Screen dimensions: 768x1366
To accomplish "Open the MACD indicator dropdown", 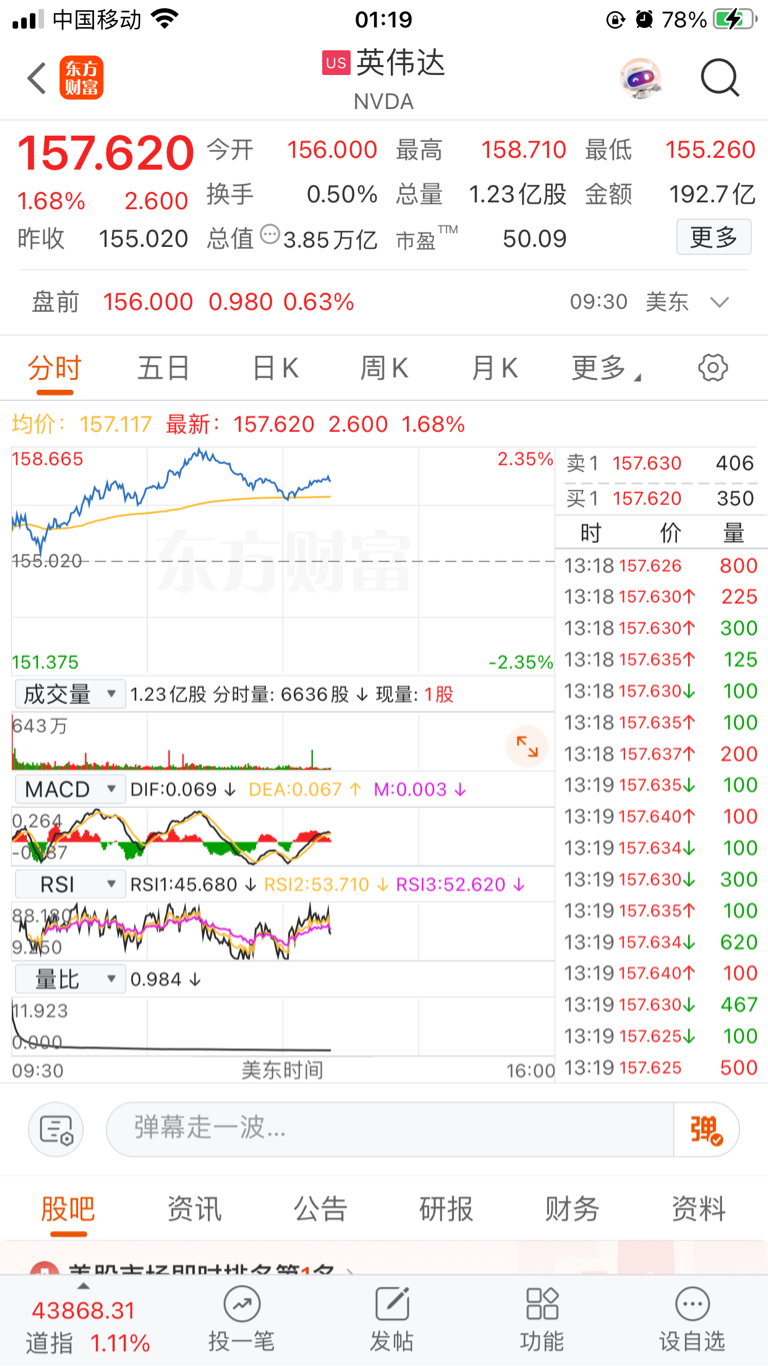I will click(69, 789).
